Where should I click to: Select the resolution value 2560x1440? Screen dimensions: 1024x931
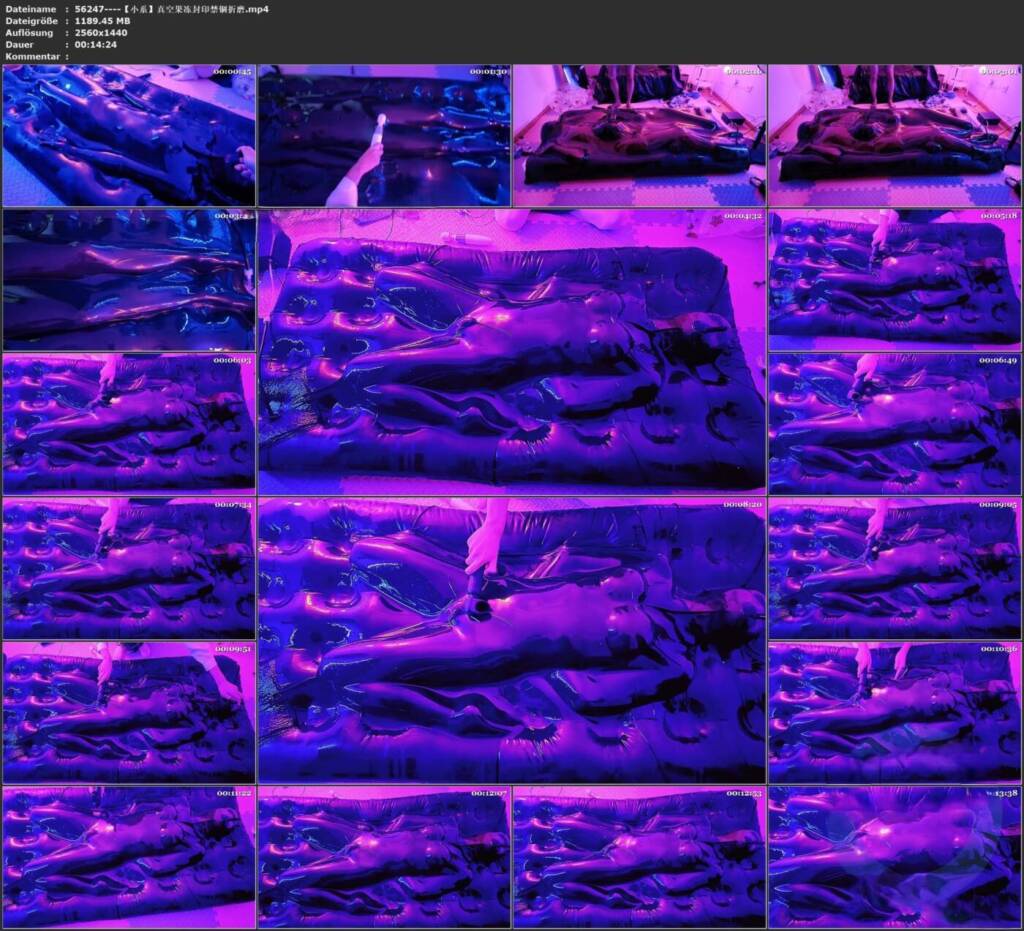[x=101, y=33]
